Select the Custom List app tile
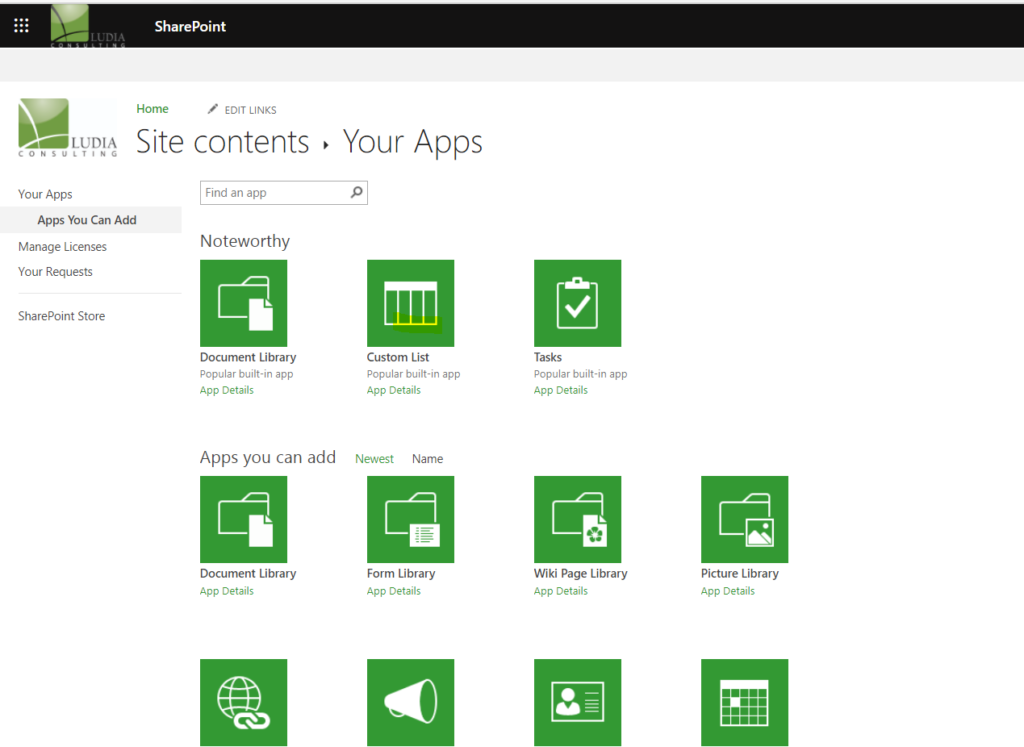Image resolution: width=1024 pixels, height=747 pixels. (x=410, y=302)
